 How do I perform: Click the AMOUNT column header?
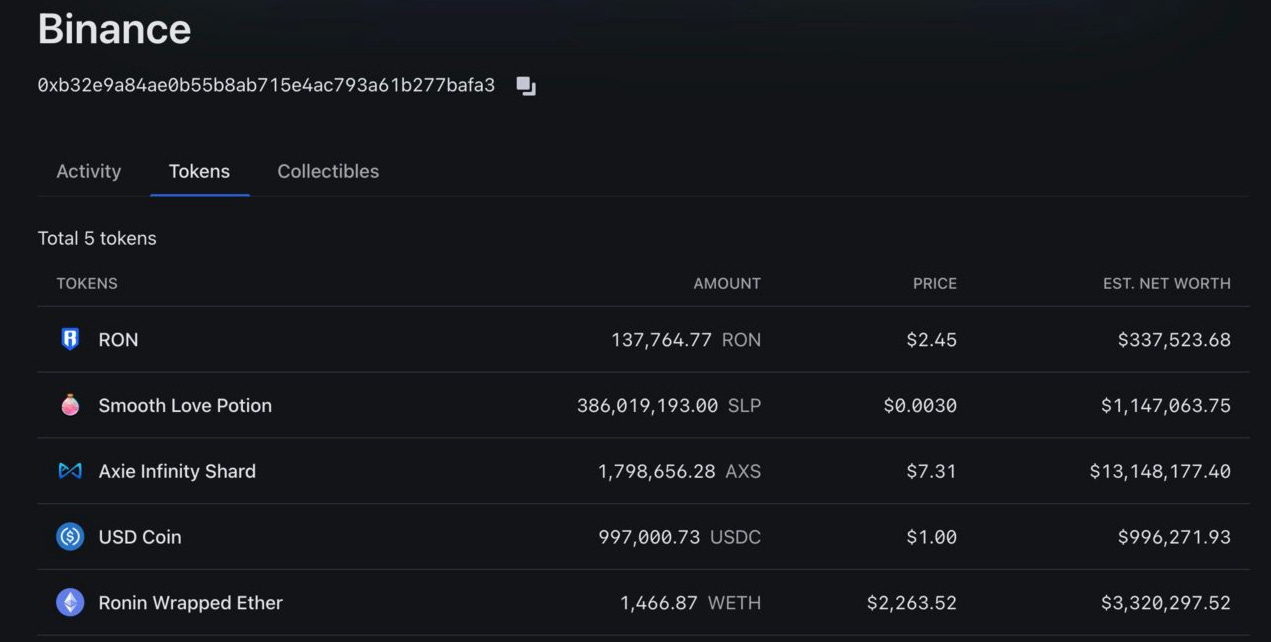(727, 284)
